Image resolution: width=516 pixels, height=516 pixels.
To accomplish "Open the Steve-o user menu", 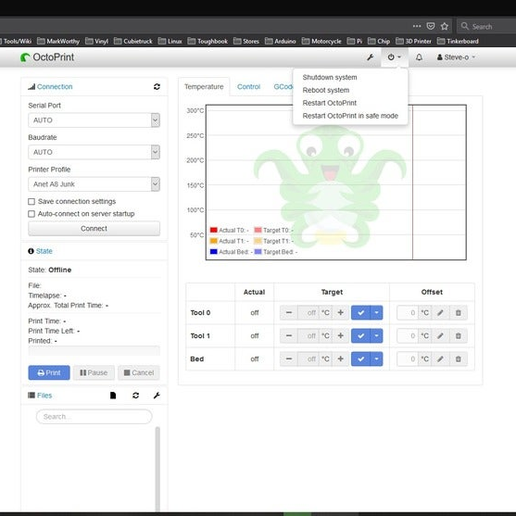I will 456,57.
